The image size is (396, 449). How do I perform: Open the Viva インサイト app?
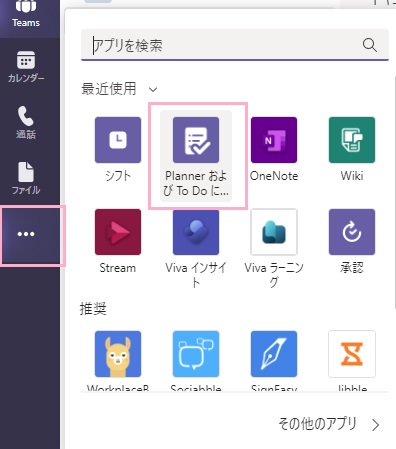(196, 248)
